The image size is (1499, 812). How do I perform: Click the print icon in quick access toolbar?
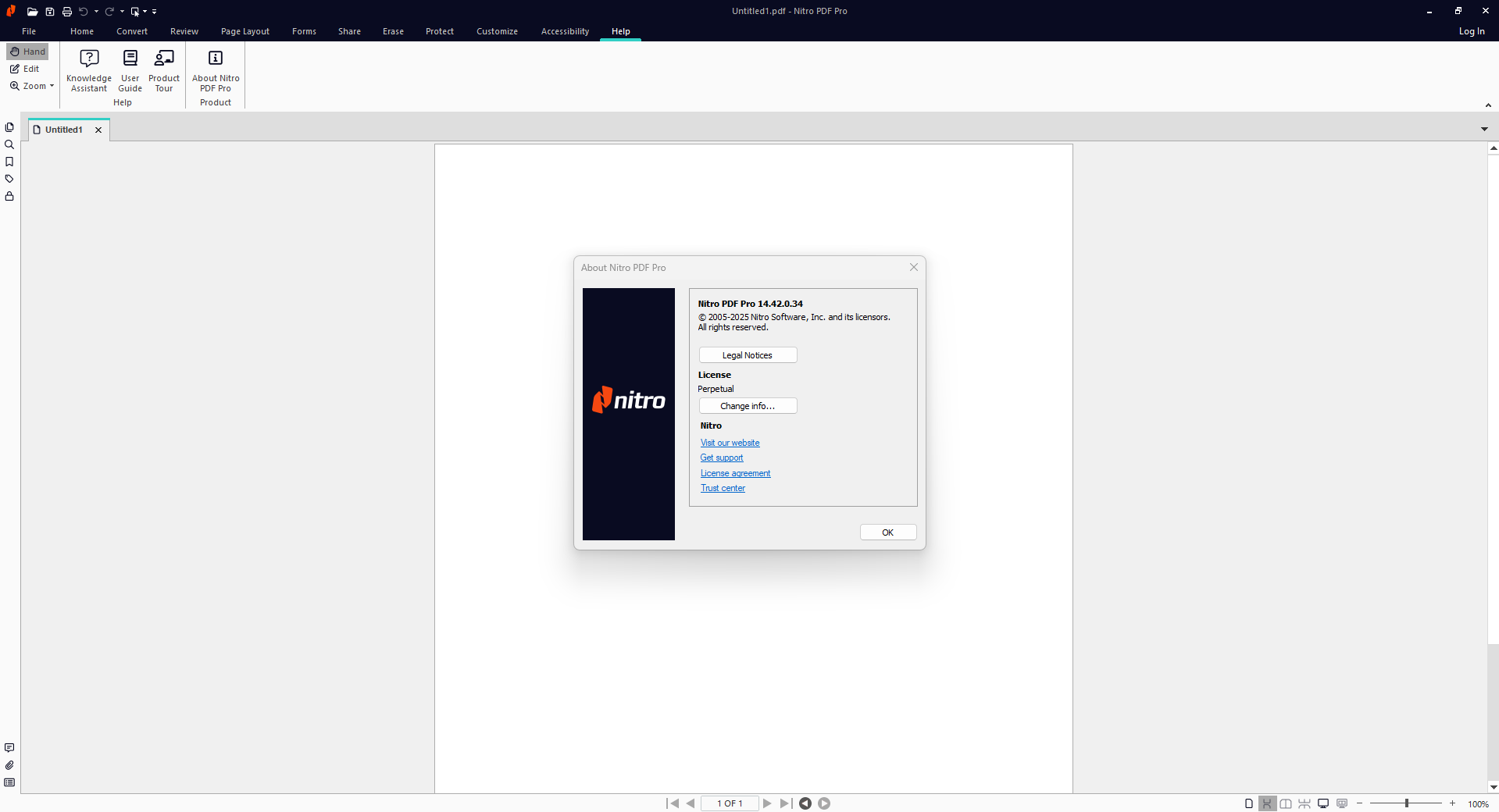click(67, 12)
